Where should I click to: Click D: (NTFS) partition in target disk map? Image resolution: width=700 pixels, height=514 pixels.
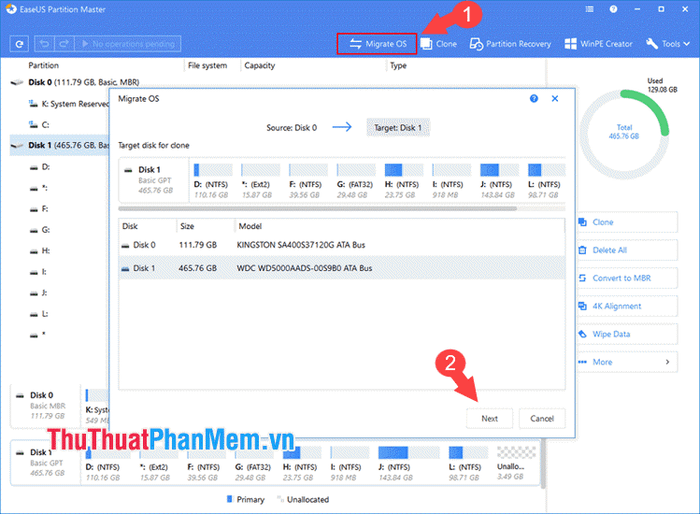click(213, 180)
